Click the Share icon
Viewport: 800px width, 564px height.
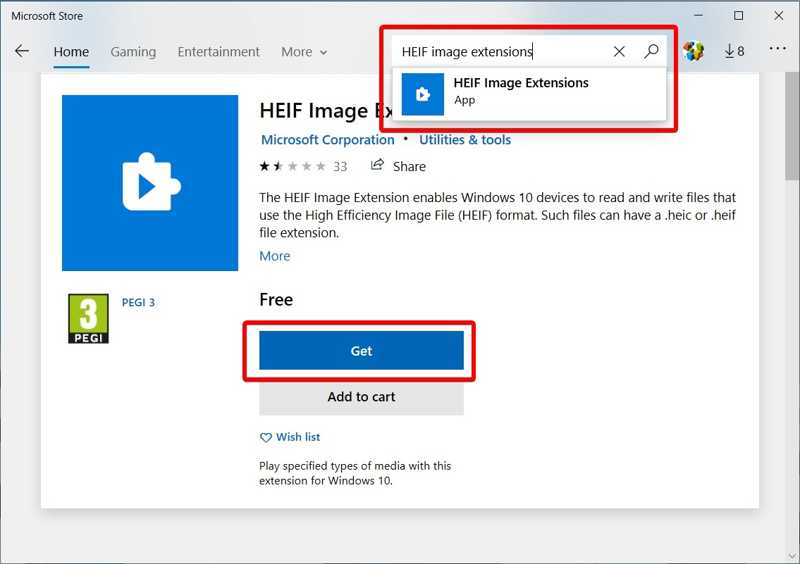[x=377, y=165]
